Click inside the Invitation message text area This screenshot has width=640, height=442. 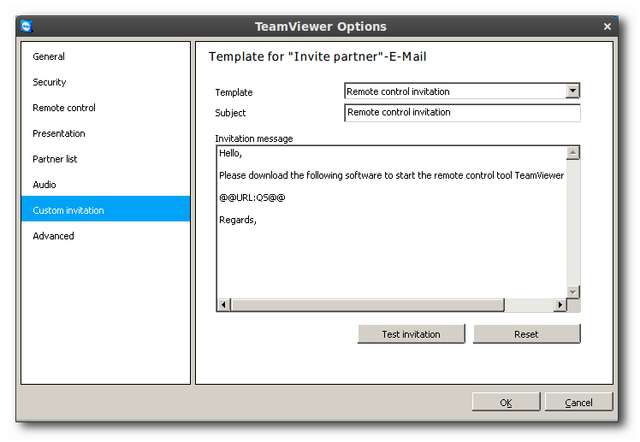pyautogui.click(x=391, y=222)
